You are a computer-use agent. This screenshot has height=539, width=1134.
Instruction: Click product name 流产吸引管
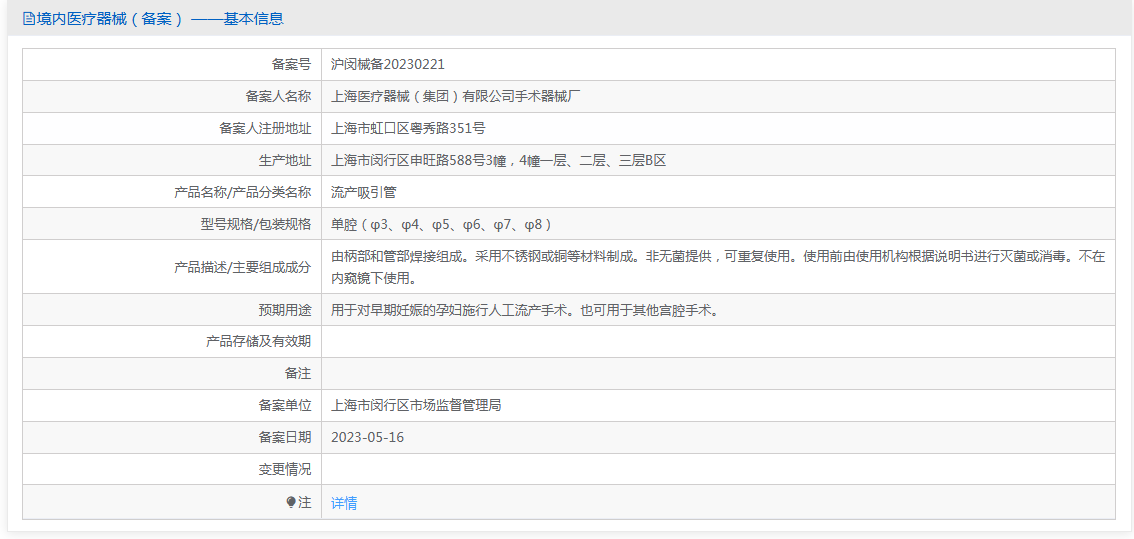pyautogui.click(x=363, y=192)
